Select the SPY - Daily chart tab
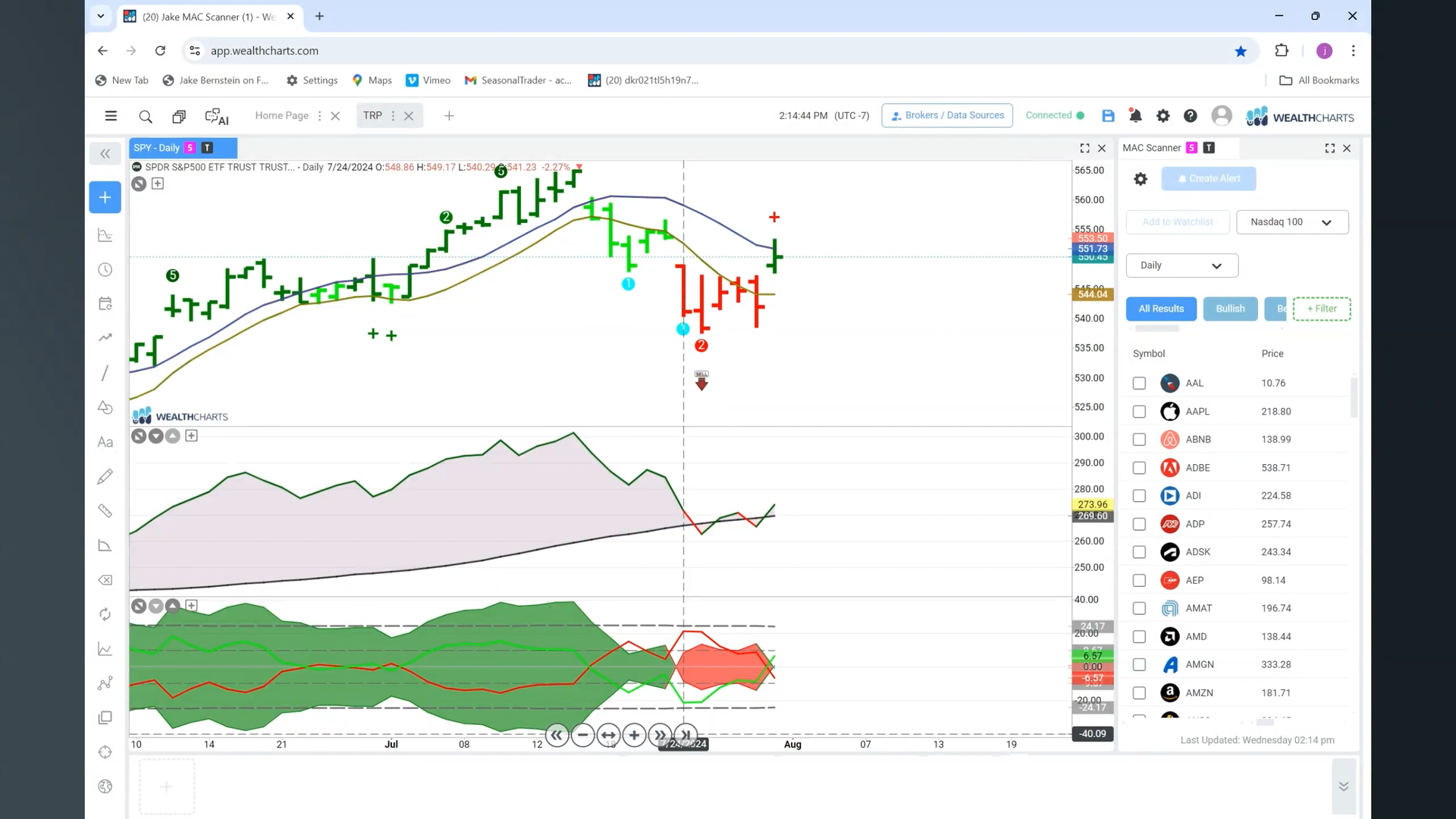Image resolution: width=1456 pixels, height=819 pixels. pyautogui.click(x=183, y=148)
